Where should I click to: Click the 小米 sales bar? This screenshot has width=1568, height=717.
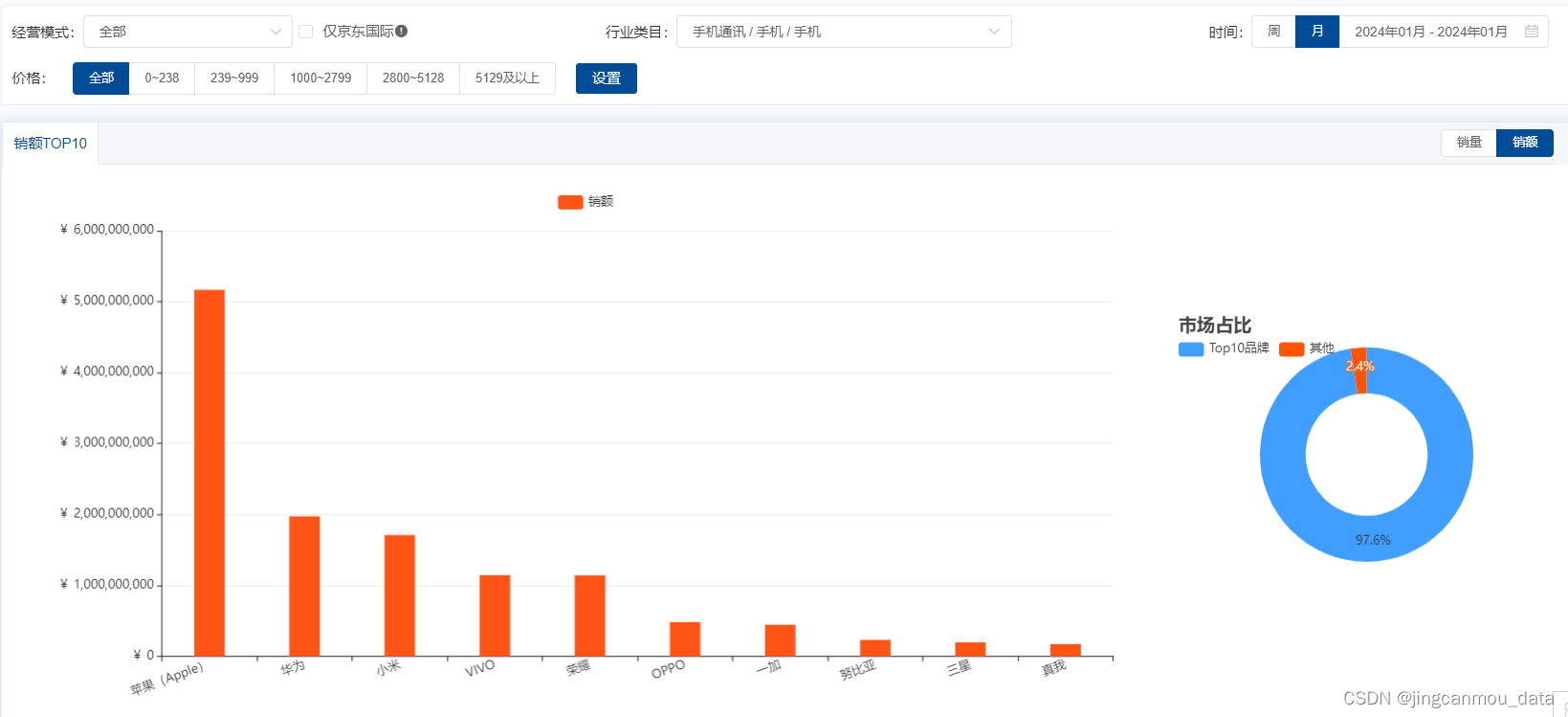coord(400,595)
